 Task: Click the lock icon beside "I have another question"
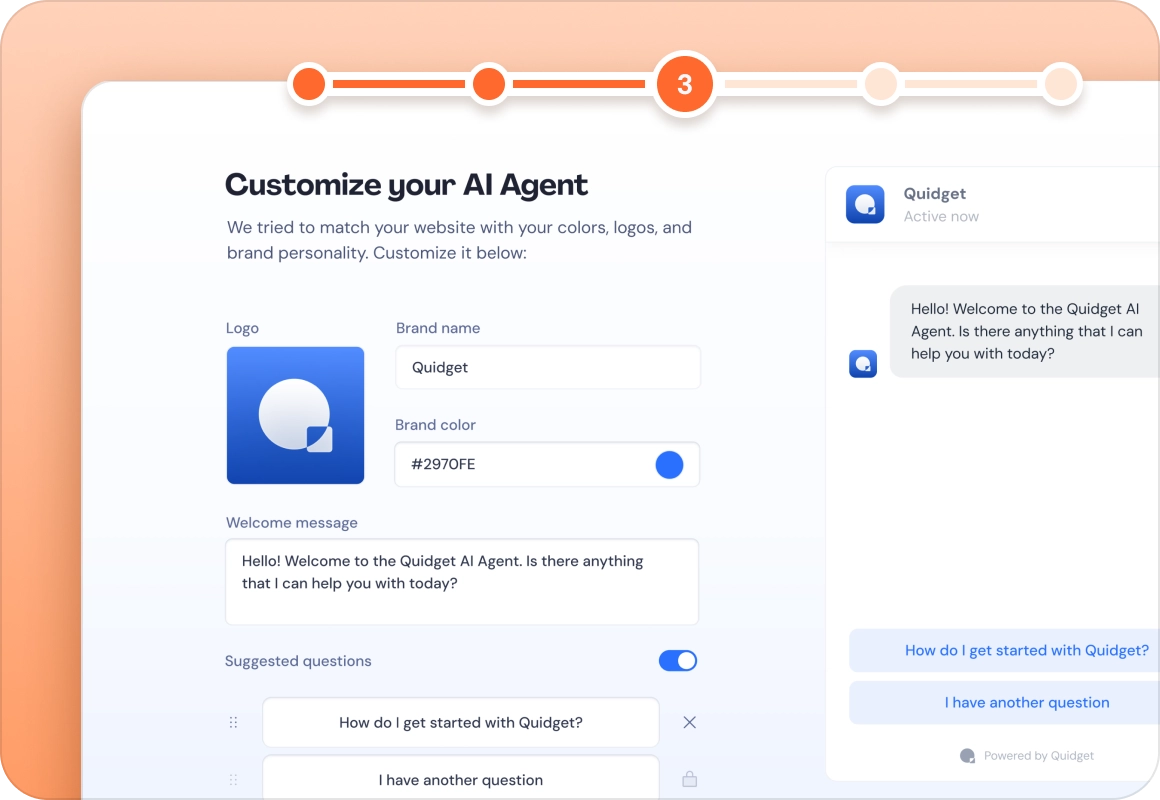pos(689,777)
